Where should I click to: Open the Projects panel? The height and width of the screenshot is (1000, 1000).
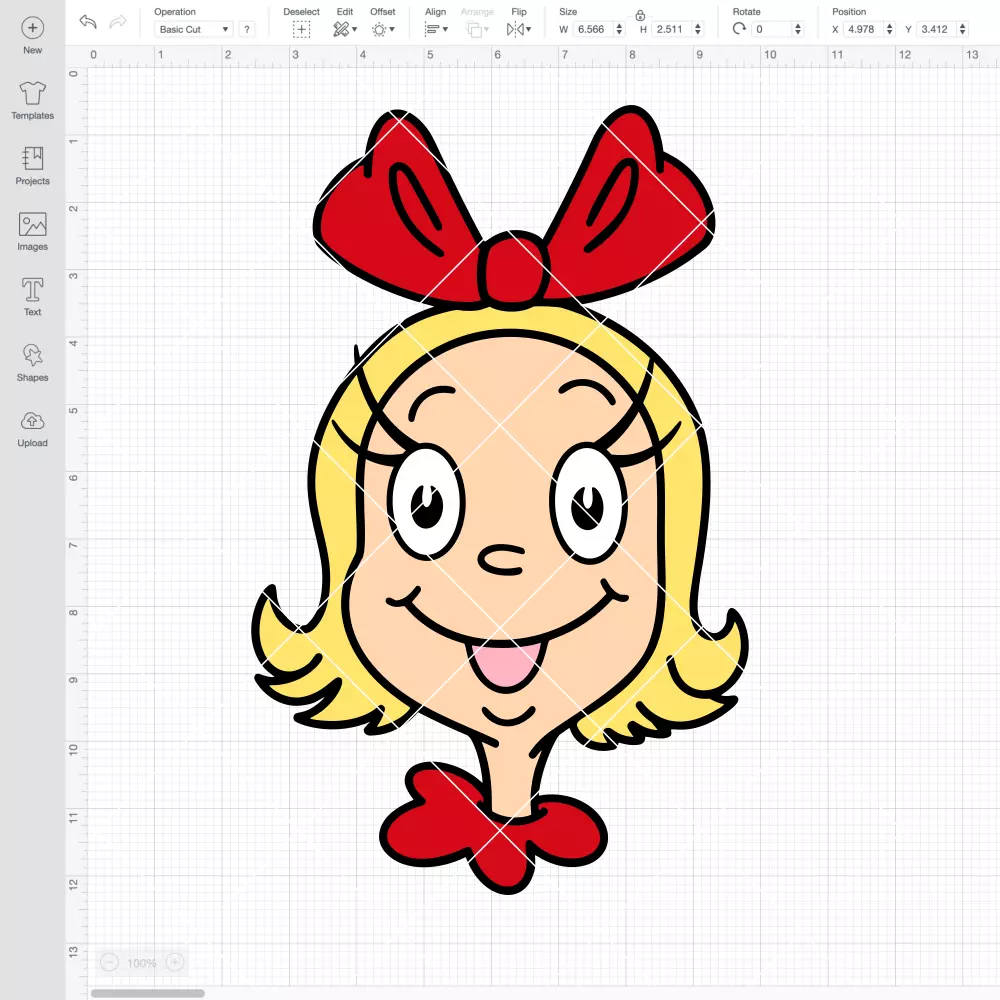[x=33, y=166]
